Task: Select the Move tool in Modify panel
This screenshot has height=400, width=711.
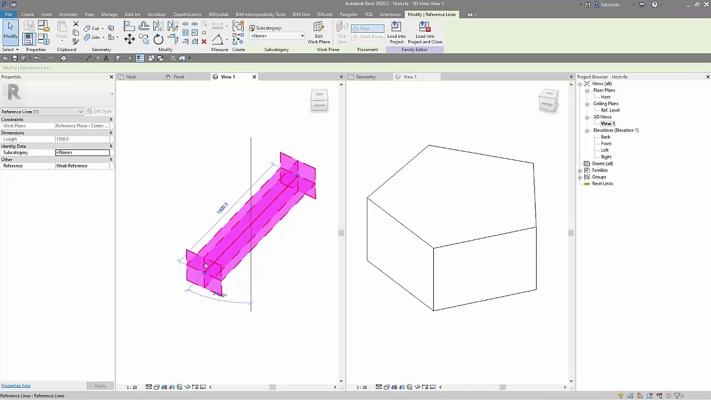Action: coord(129,39)
